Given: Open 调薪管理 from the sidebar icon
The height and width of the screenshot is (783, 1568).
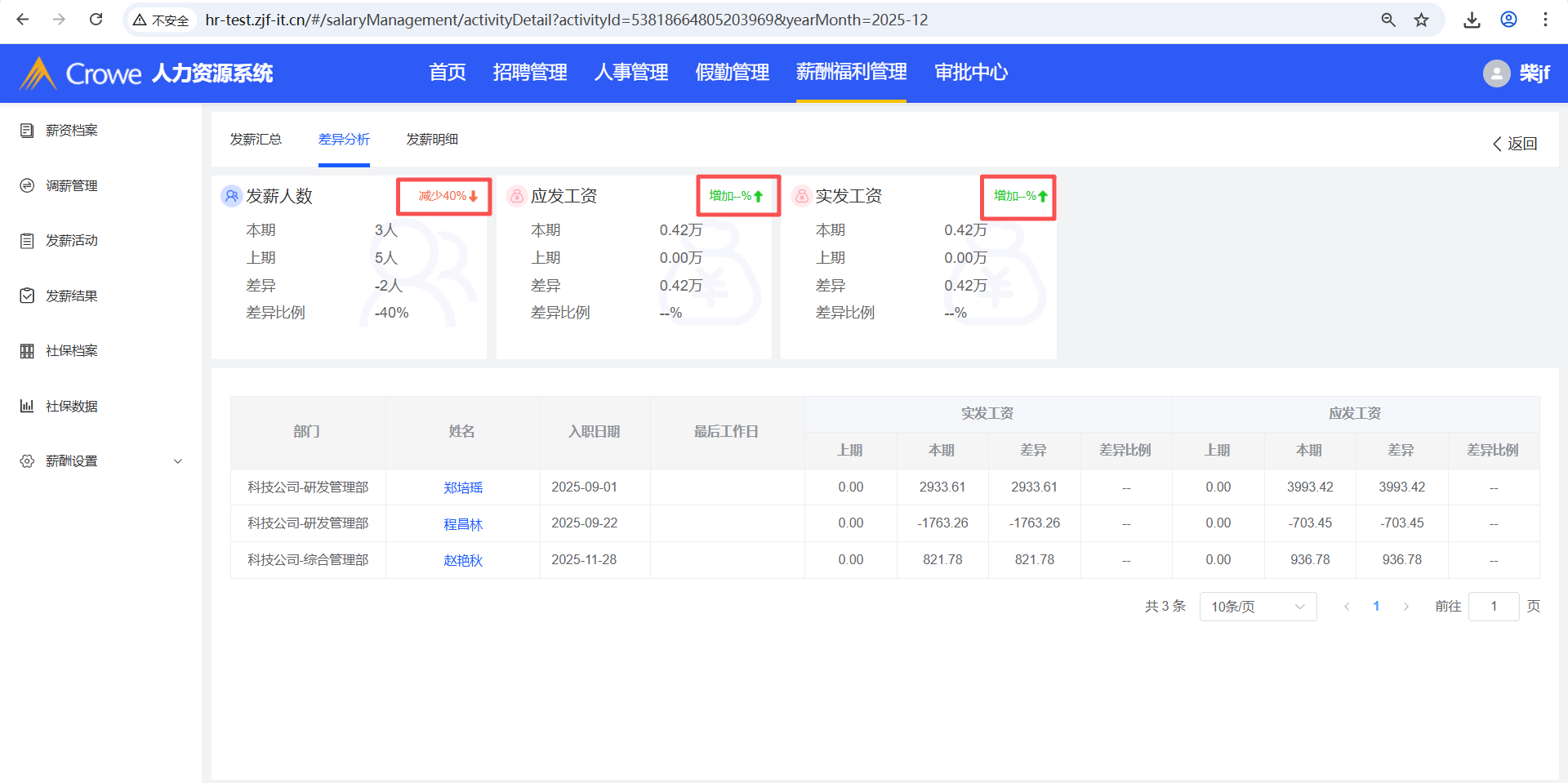Looking at the screenshot, I should [27, 186].
